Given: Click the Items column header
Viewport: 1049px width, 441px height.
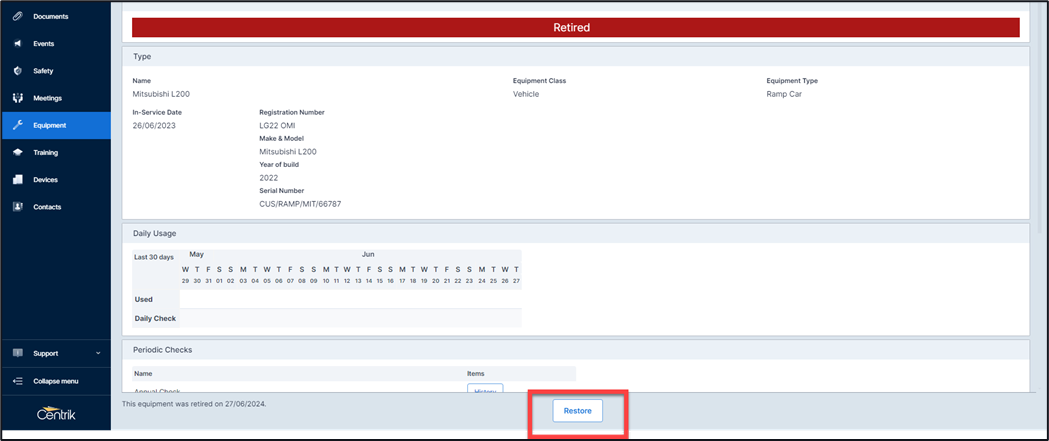Looking at the screenshot, I should click(476, 373).
